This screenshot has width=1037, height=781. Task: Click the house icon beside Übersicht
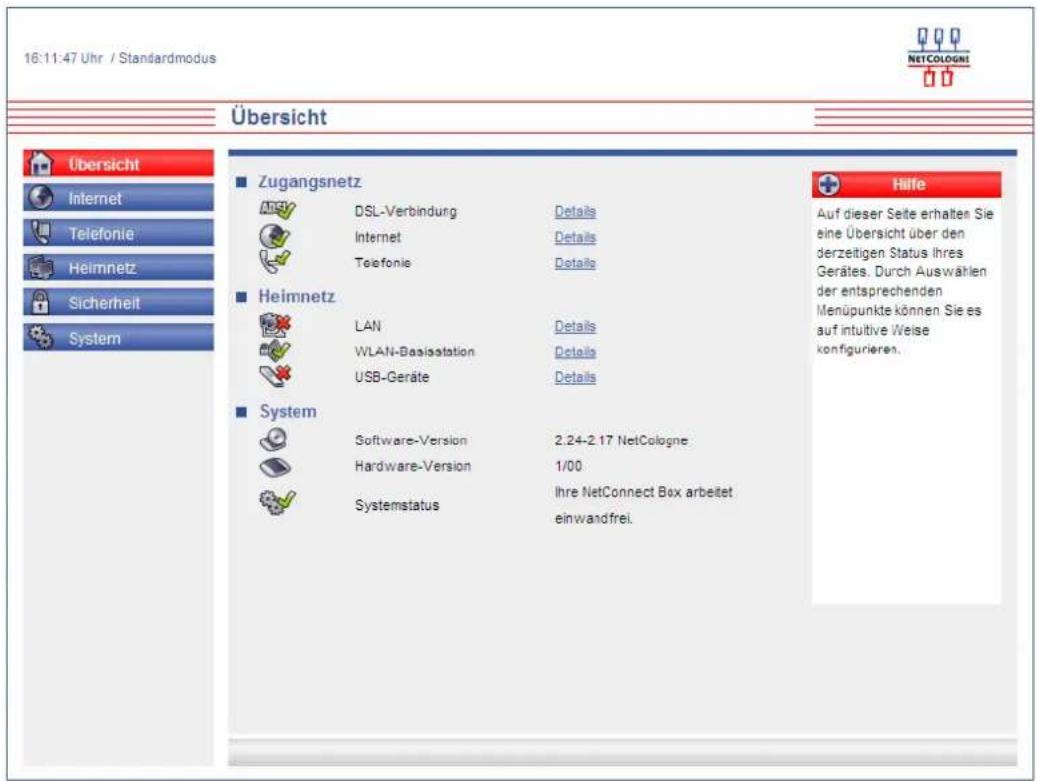click(40, 163)
